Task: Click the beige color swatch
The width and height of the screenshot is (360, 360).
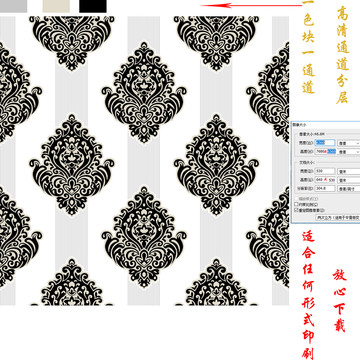Action: coord(56,6)
